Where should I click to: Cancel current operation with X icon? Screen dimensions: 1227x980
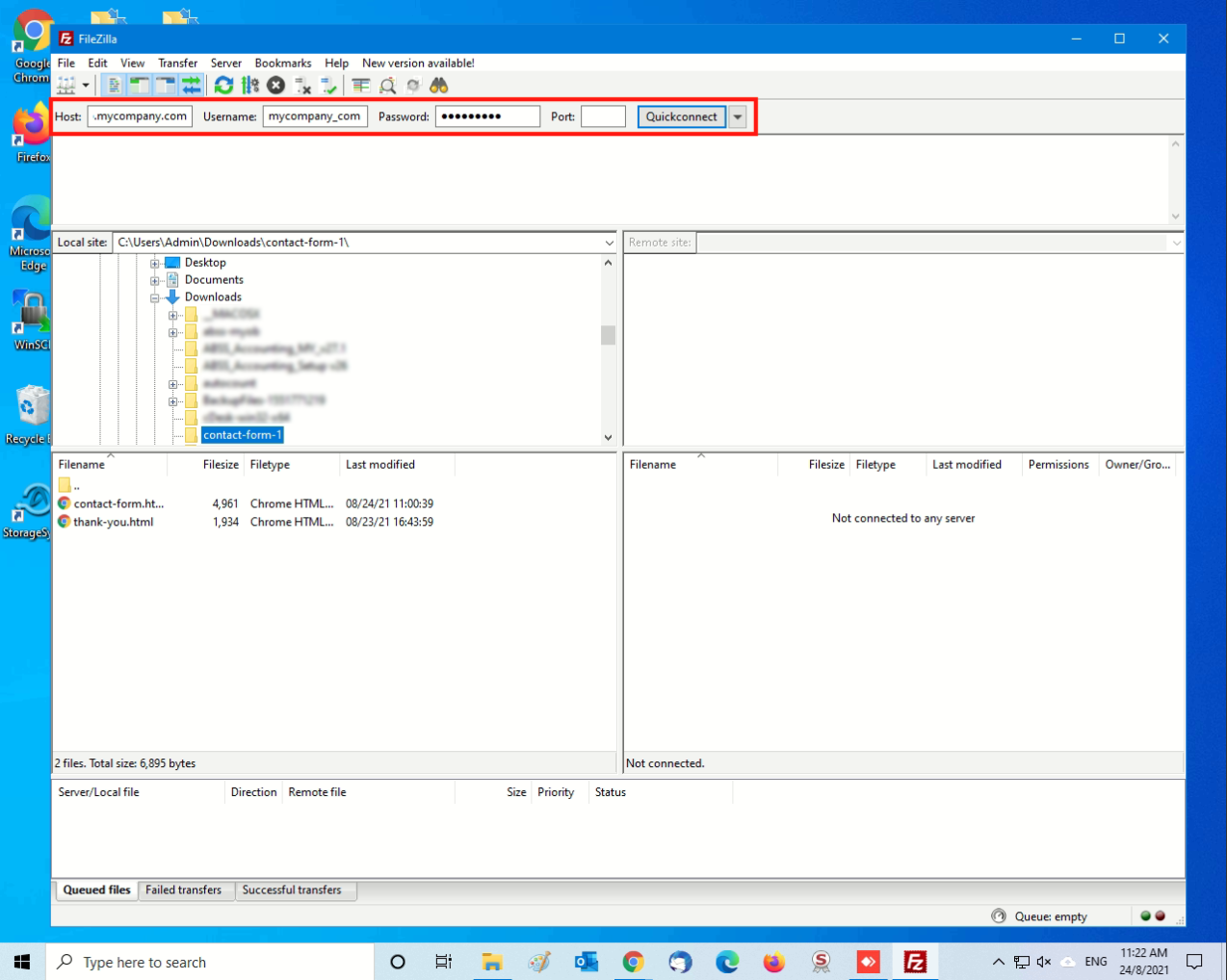tap(276, 86)
